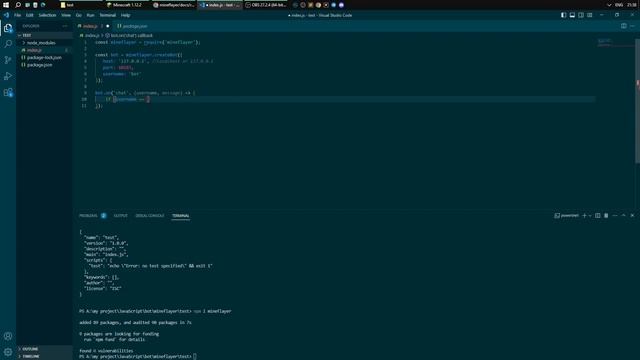
Task: Select the powershell terminal label
Action: tap(567, 216)
